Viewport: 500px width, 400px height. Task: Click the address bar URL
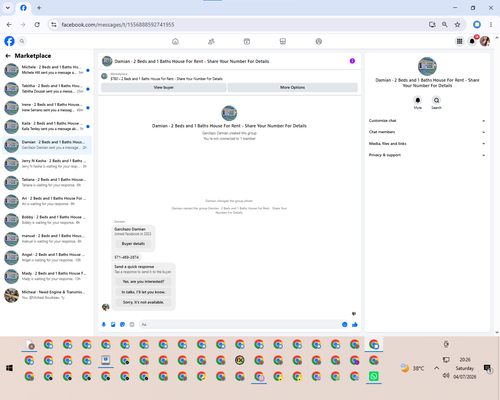click(118, 25)
